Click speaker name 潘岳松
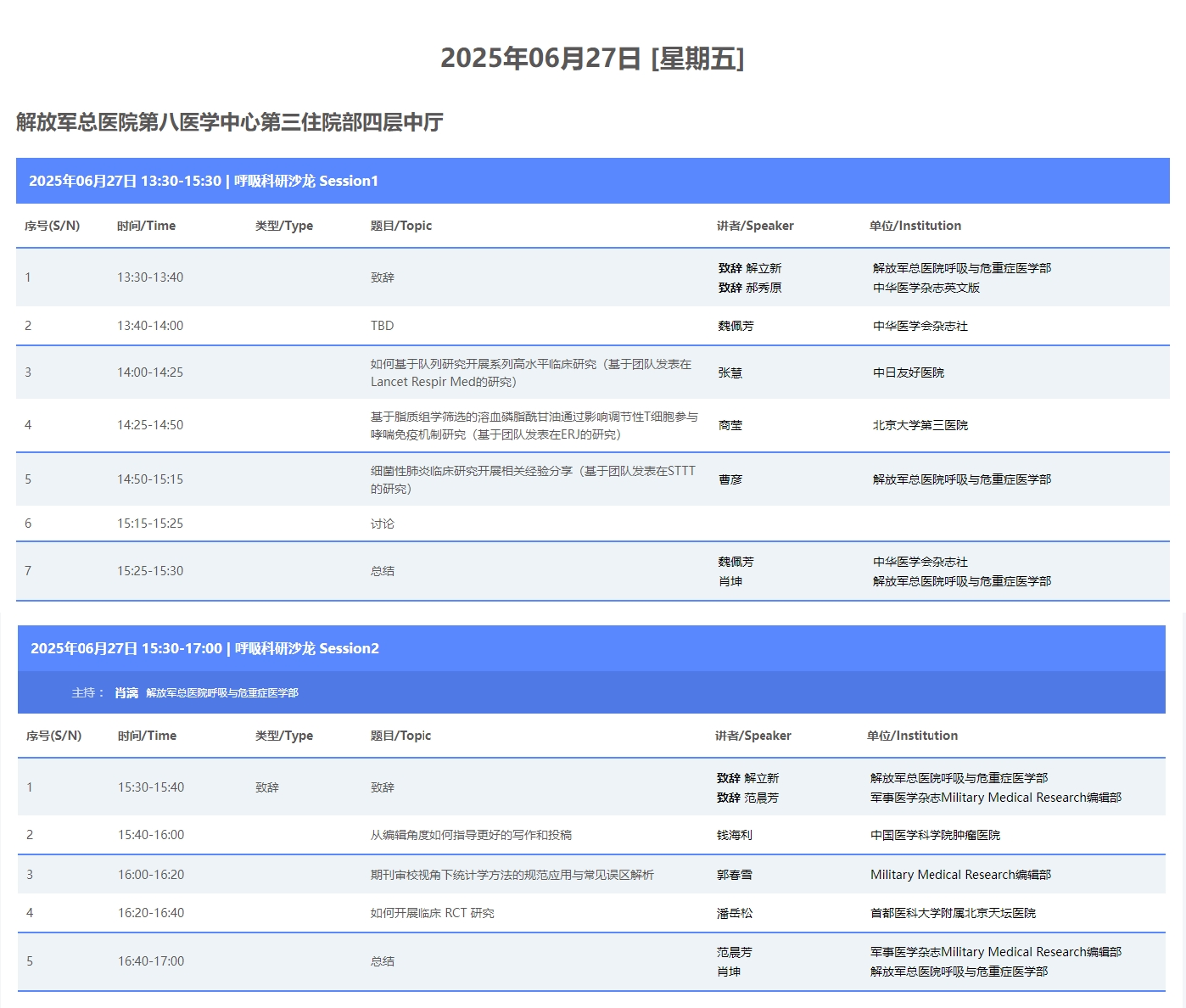 coord(735,913)
